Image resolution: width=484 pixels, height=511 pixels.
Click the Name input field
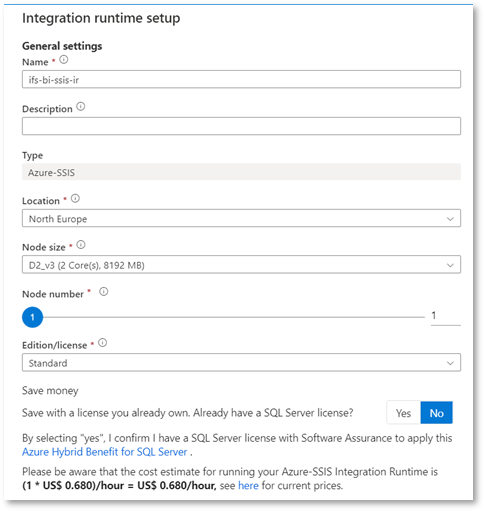click(x=241, y=79)
